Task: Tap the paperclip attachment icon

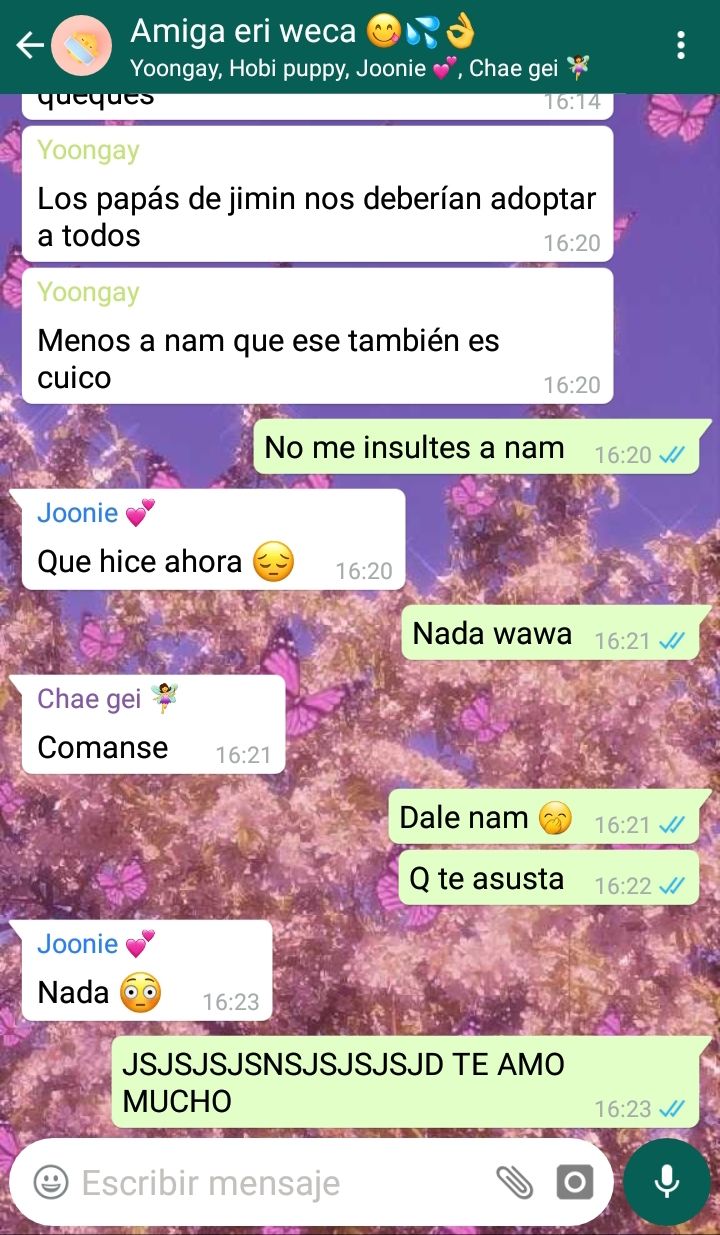Action: pos(515,1183)
